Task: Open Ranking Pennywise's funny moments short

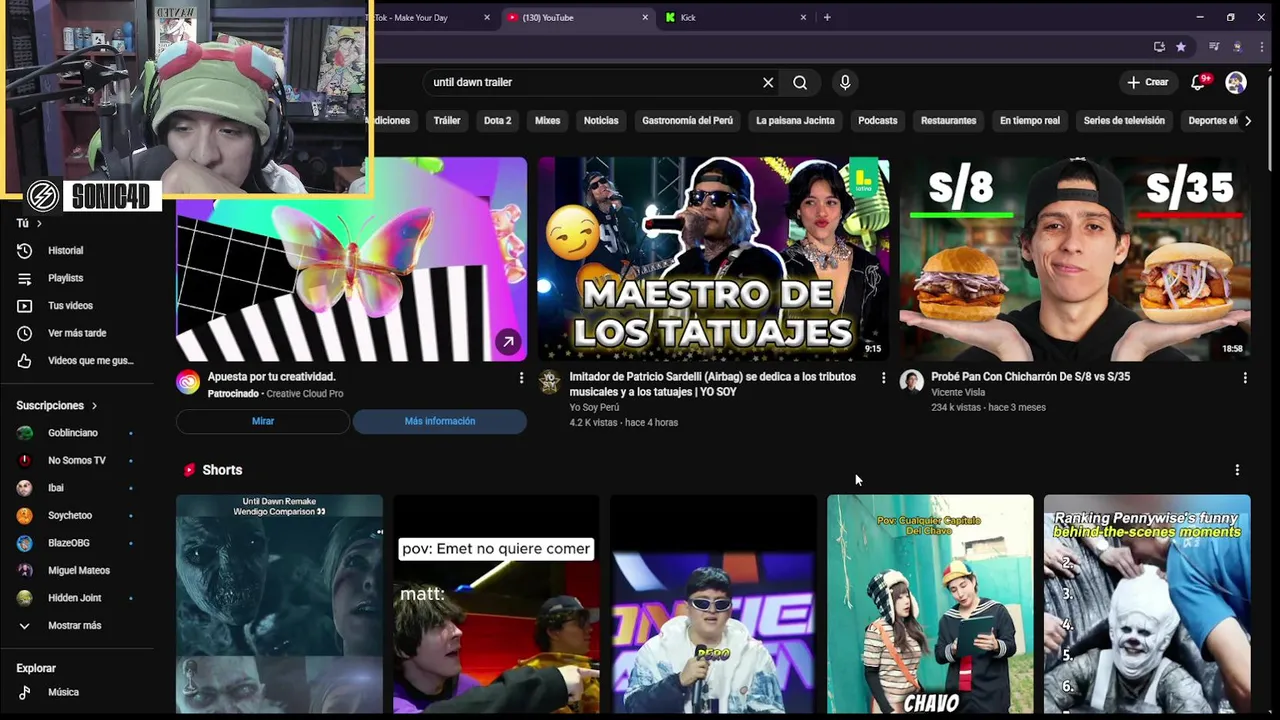Action: [x=1147, y=604]
